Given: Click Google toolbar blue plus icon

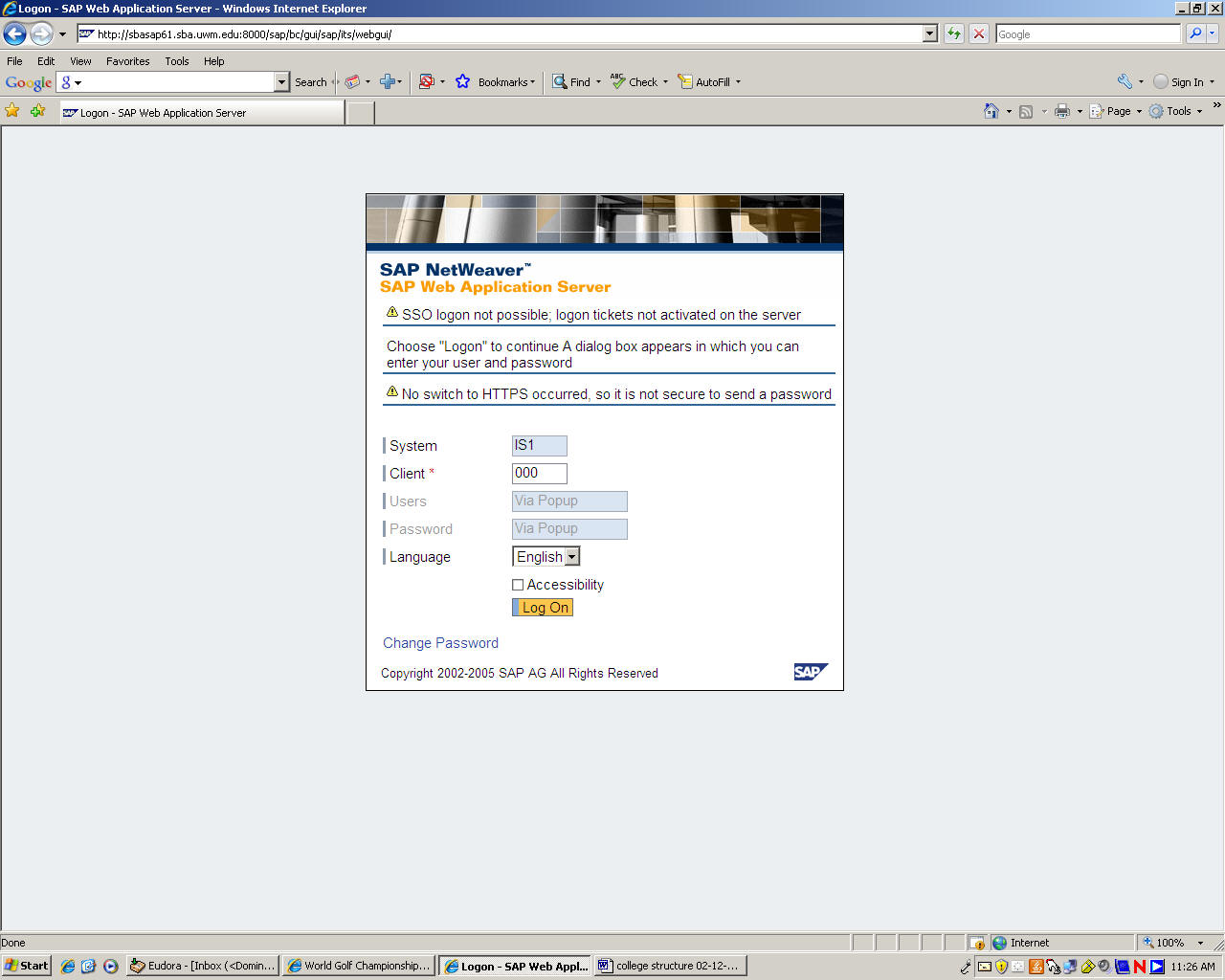Looking at the screenshot, I should tap(388, 82).
